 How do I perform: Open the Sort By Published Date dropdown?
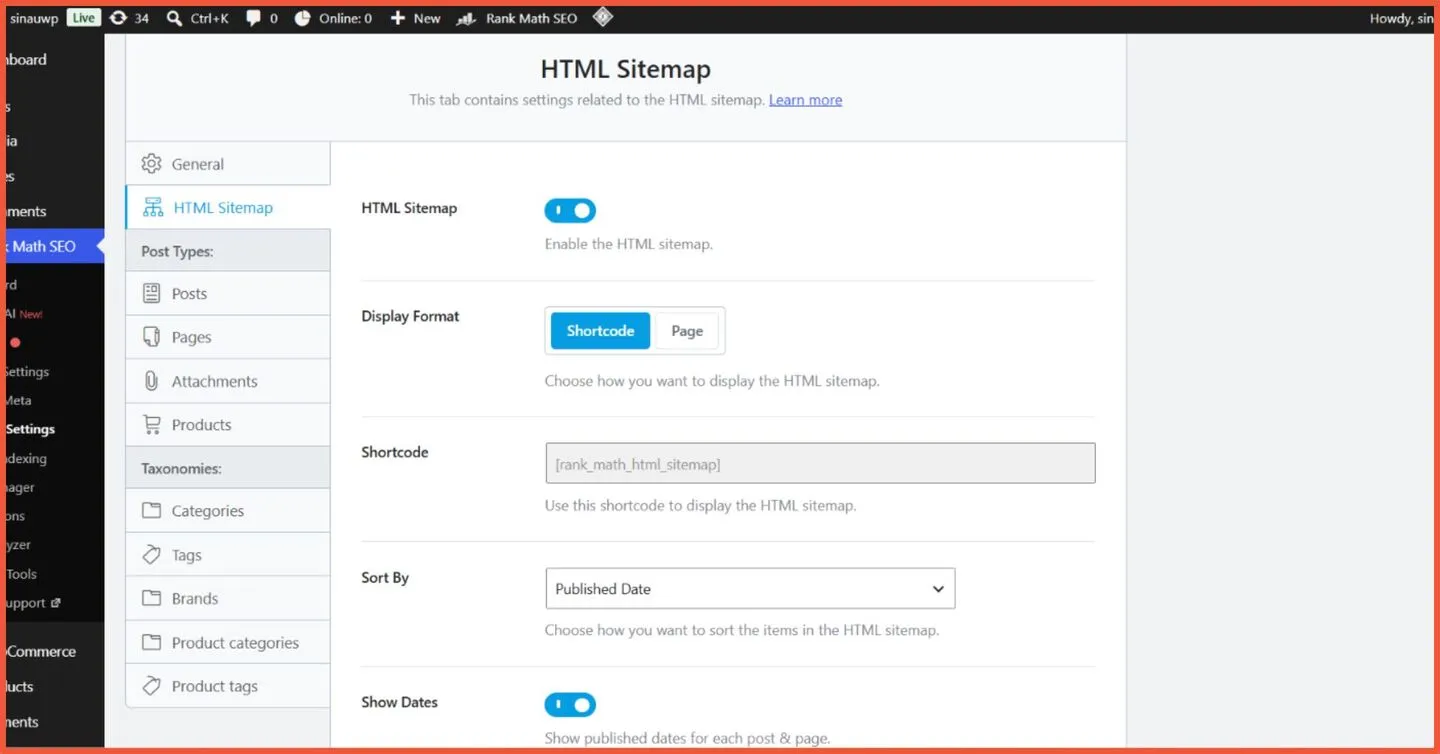pos(750,588)
